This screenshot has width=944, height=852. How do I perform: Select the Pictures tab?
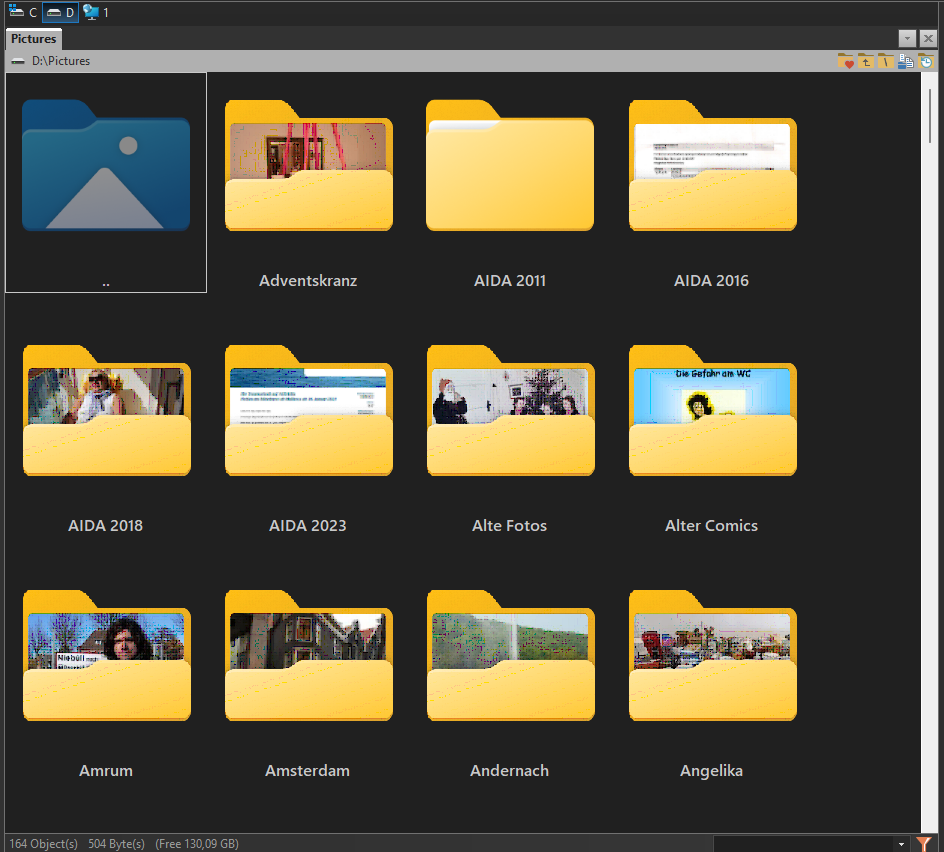34,39
